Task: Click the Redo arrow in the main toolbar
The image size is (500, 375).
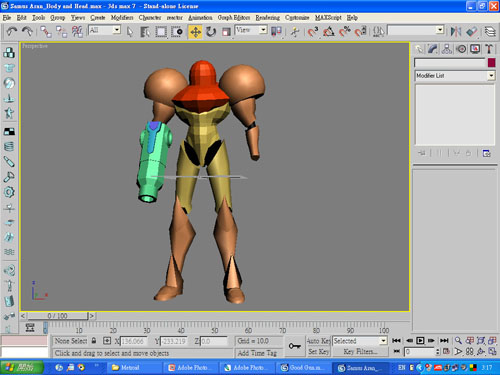Action: pyautogui.click(x=27, y=32)
